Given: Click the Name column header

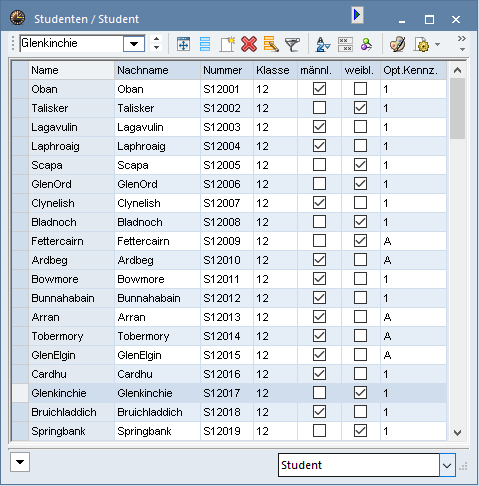Looking at the screenshot, I should pos(71,70).
